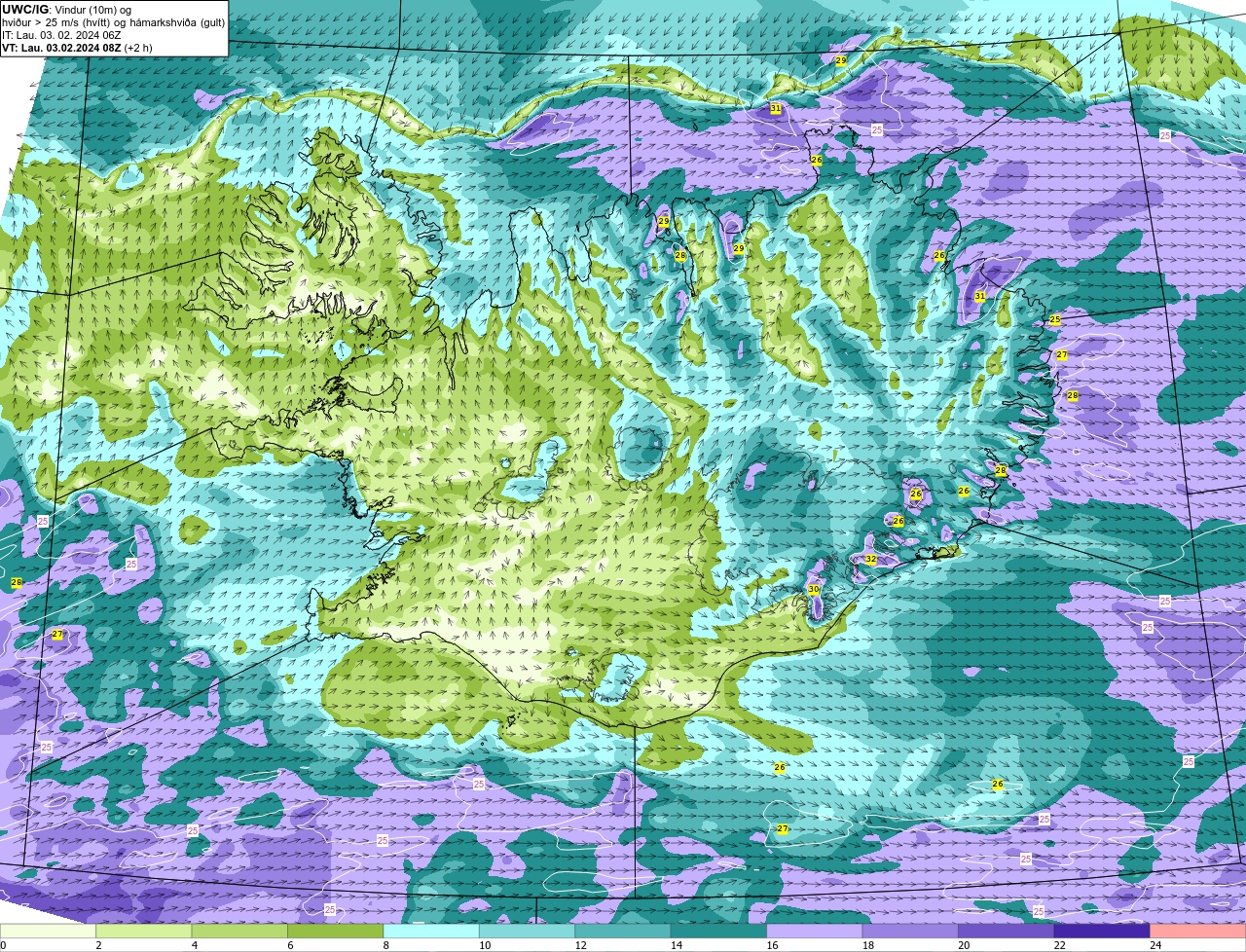Click the legend scale label "10"
Image resolution: width=1246 pixels, height=952 pixels.
(484, 945)
